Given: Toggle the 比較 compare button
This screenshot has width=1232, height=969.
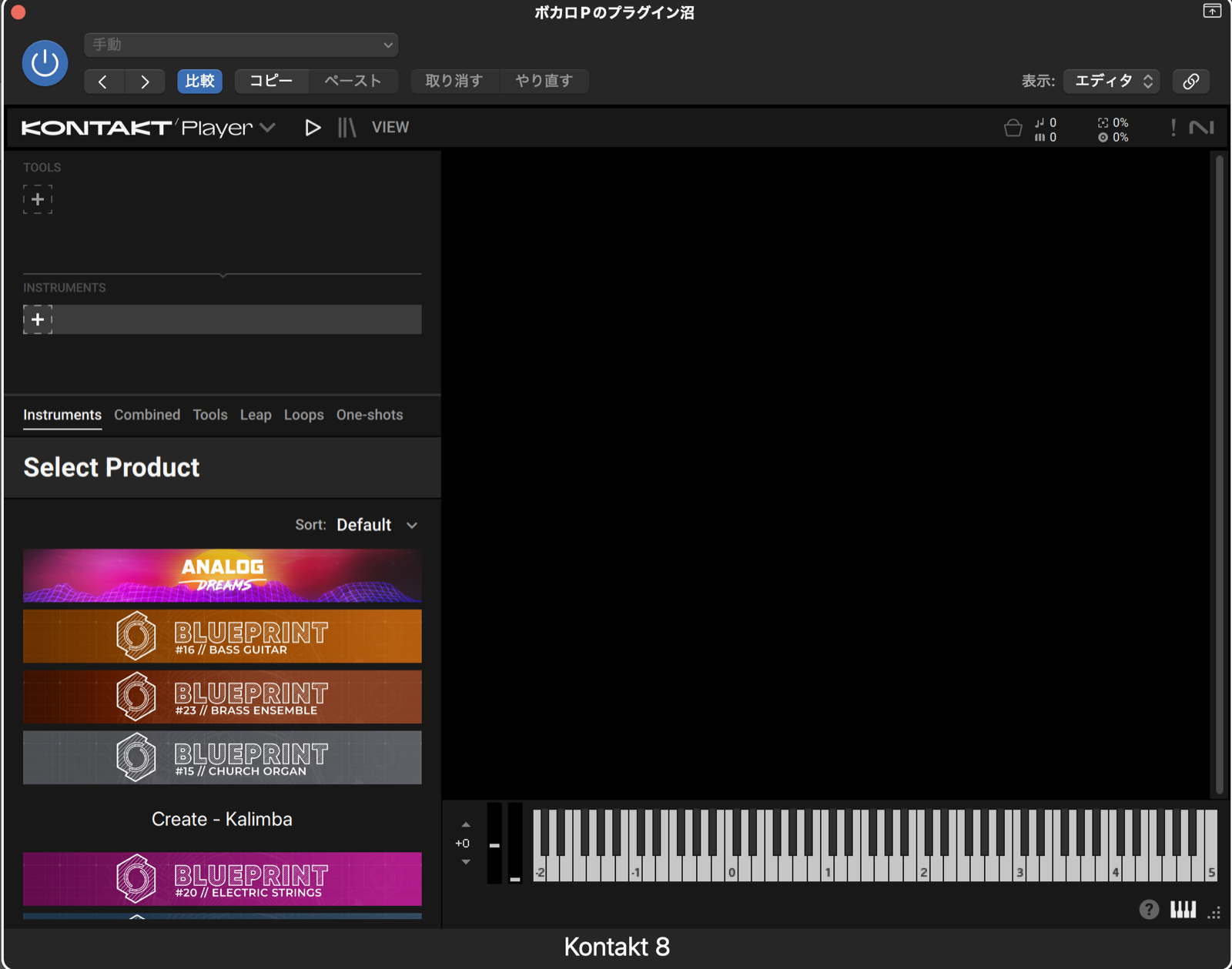Looking at the screenshot, I should tap(199, 81).
